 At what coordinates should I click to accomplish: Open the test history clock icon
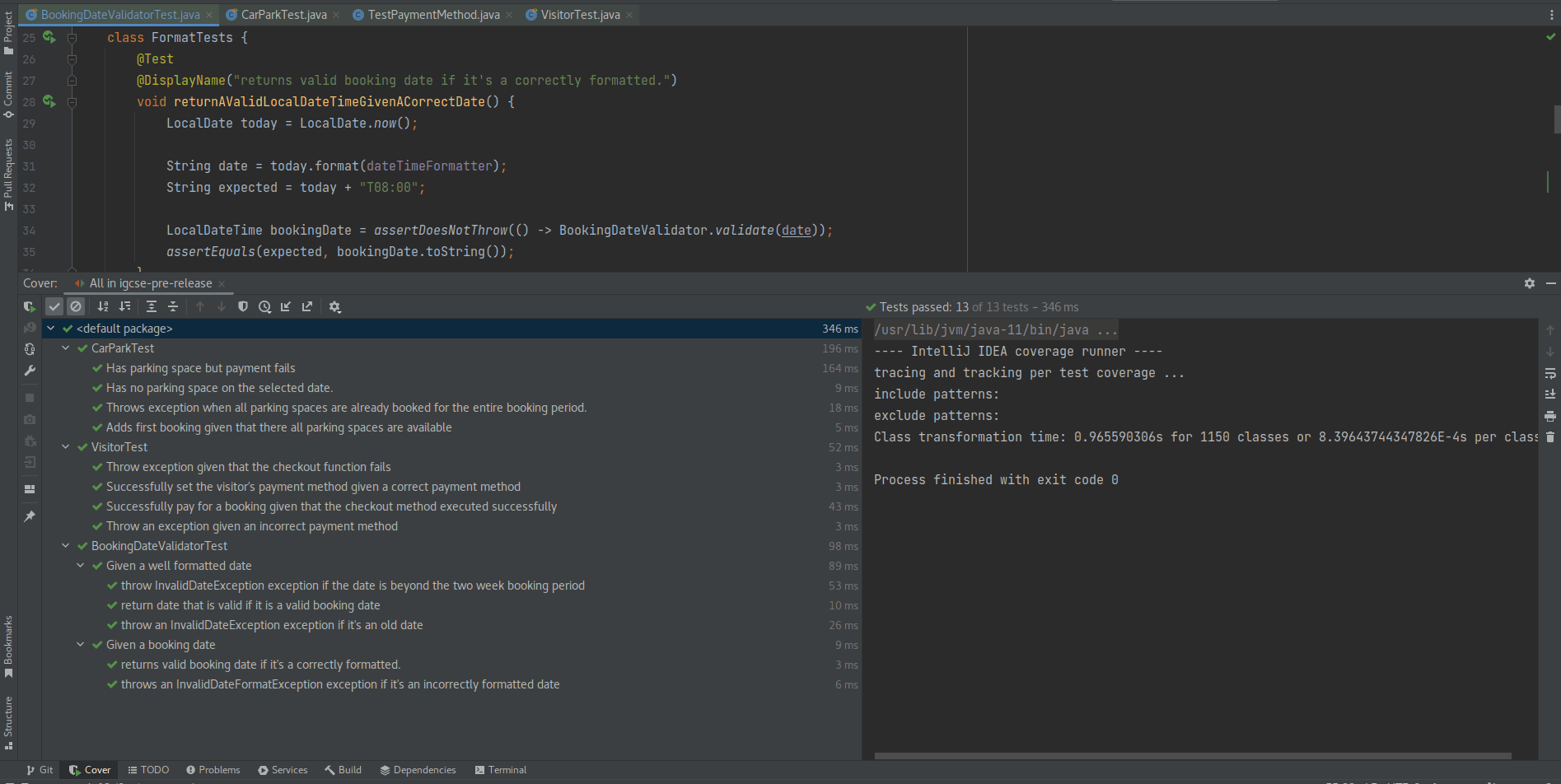[264, 306]
